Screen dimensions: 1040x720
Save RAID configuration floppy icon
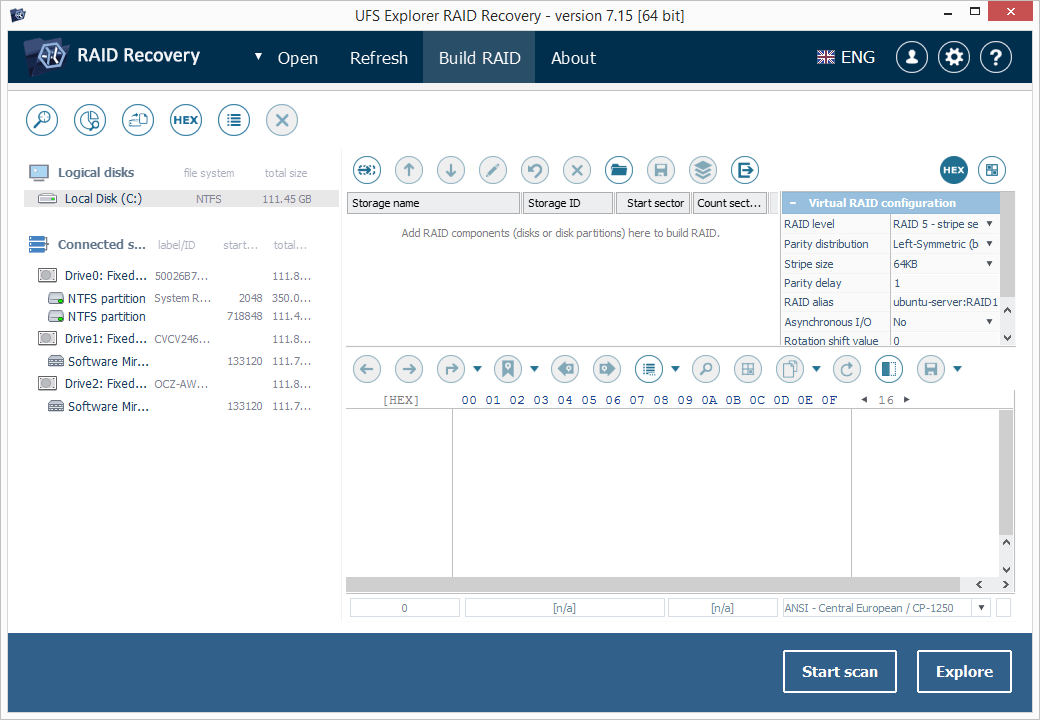coord(661,170)
